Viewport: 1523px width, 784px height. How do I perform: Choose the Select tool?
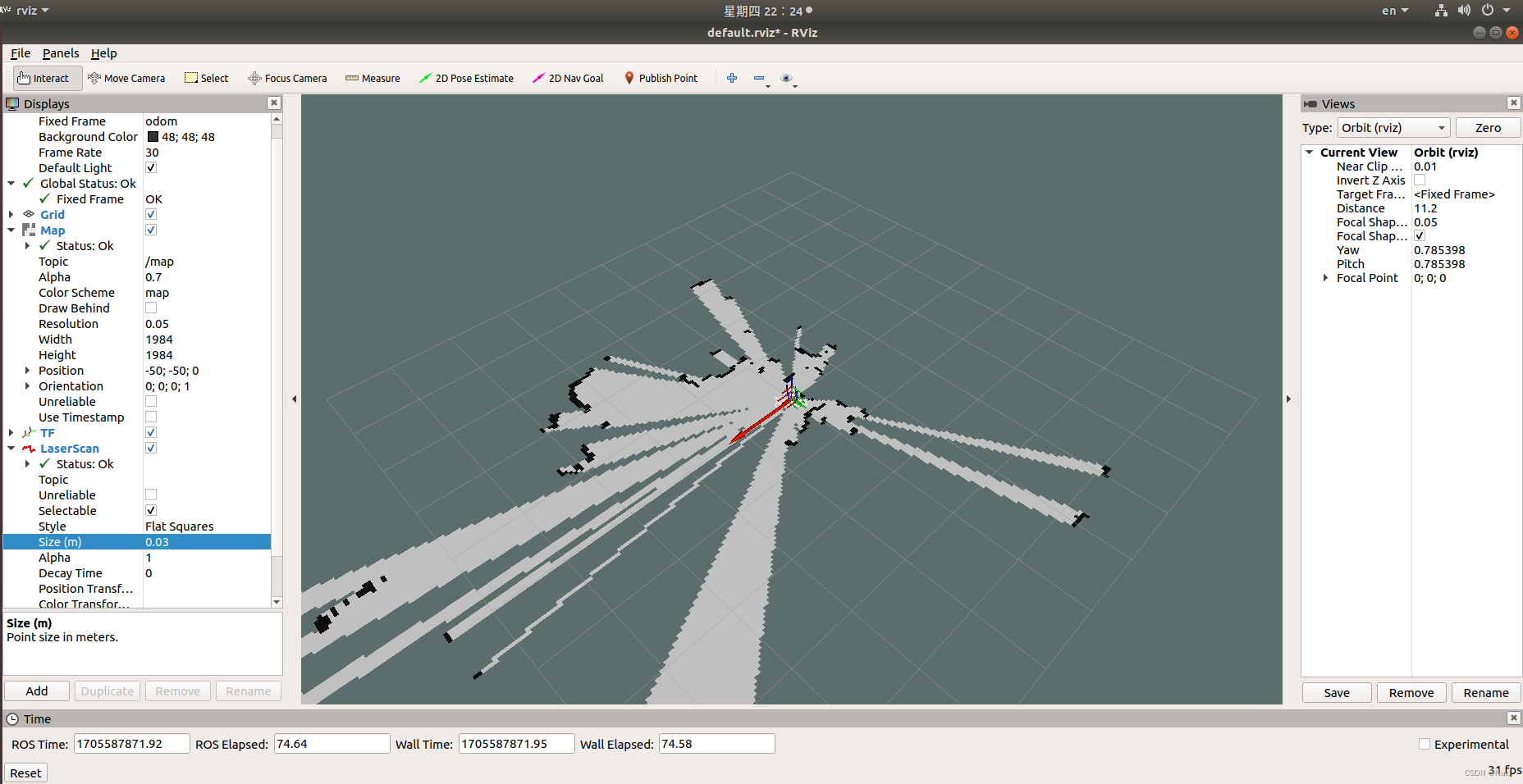click(x=207, y=78)
